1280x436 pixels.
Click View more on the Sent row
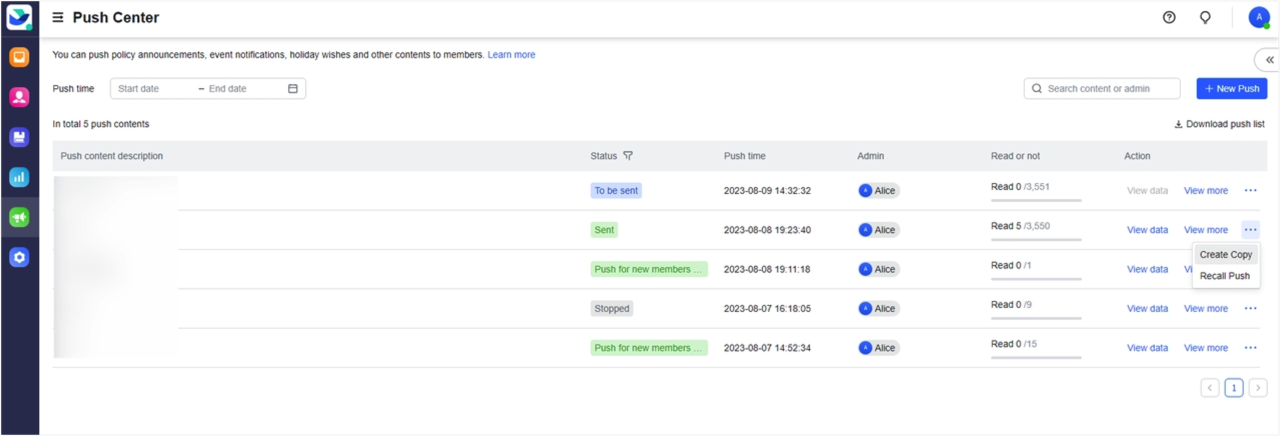(1206, 230)
